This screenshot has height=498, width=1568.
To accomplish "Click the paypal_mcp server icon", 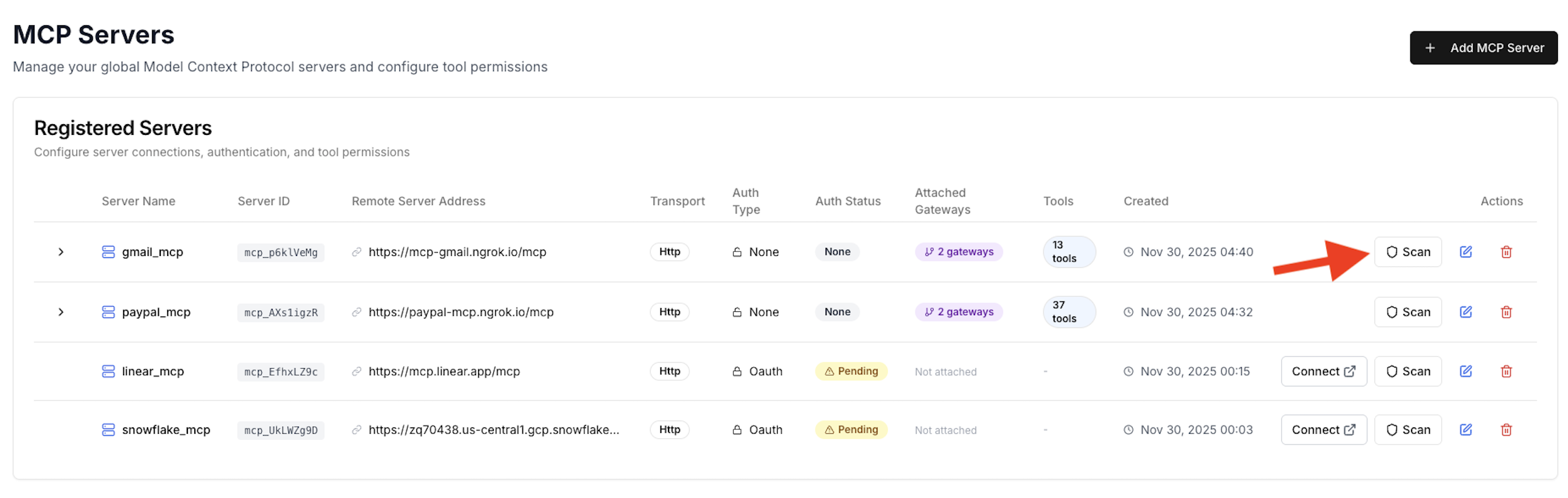I will coord(108,312).
